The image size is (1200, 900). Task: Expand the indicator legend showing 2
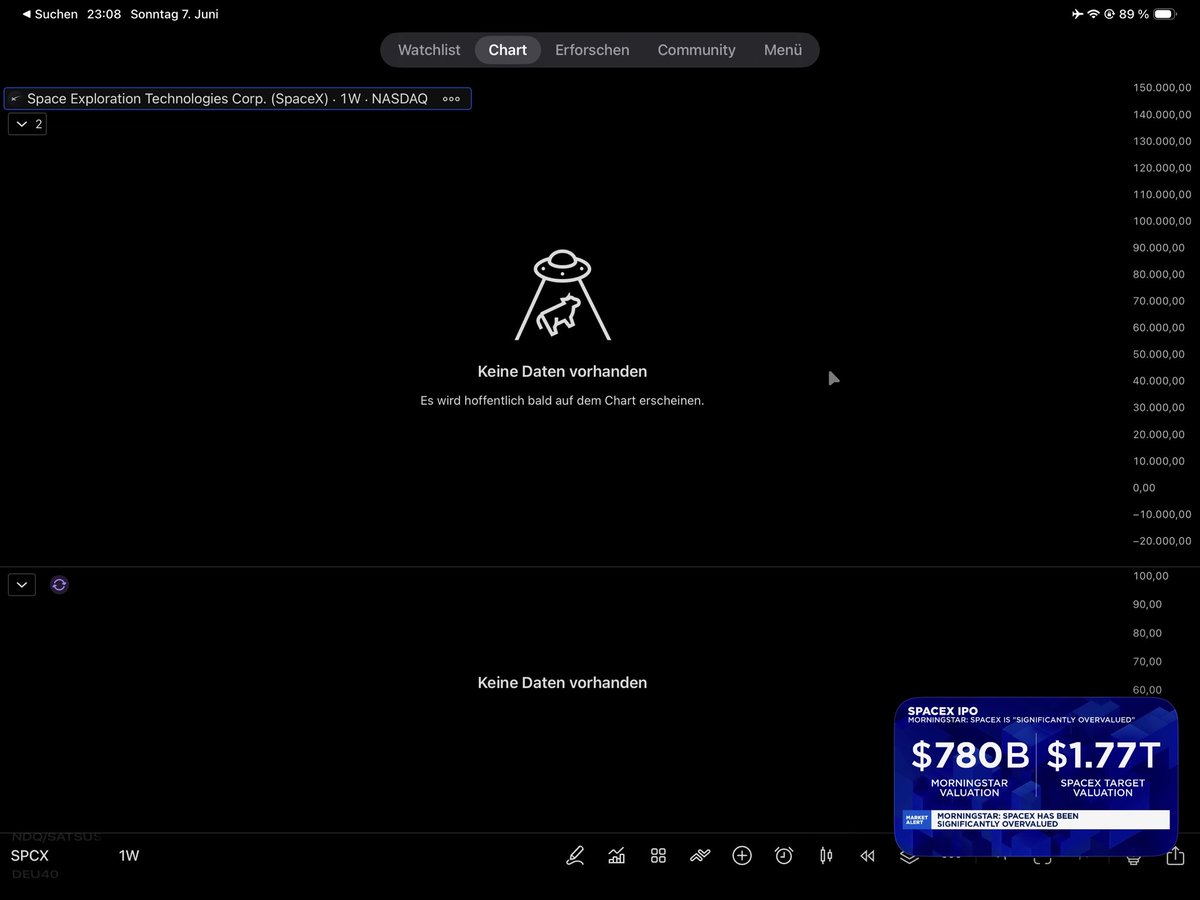pos(27,124)
